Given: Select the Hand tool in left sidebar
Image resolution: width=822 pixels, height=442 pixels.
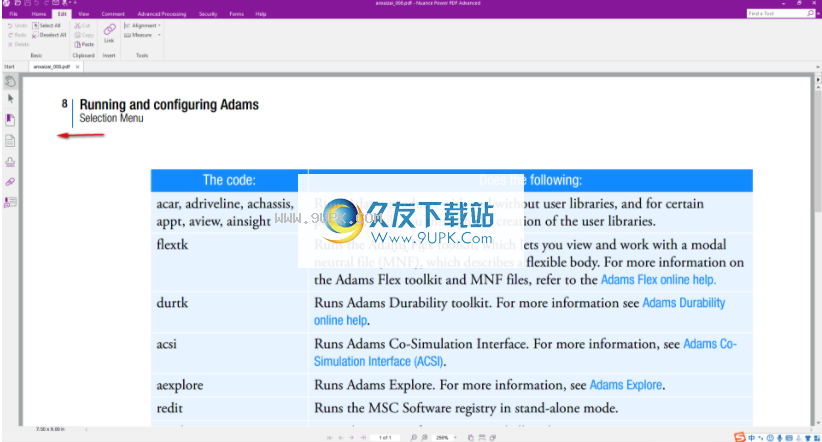Looking at the screenshot, I should [x=10, y=81].
